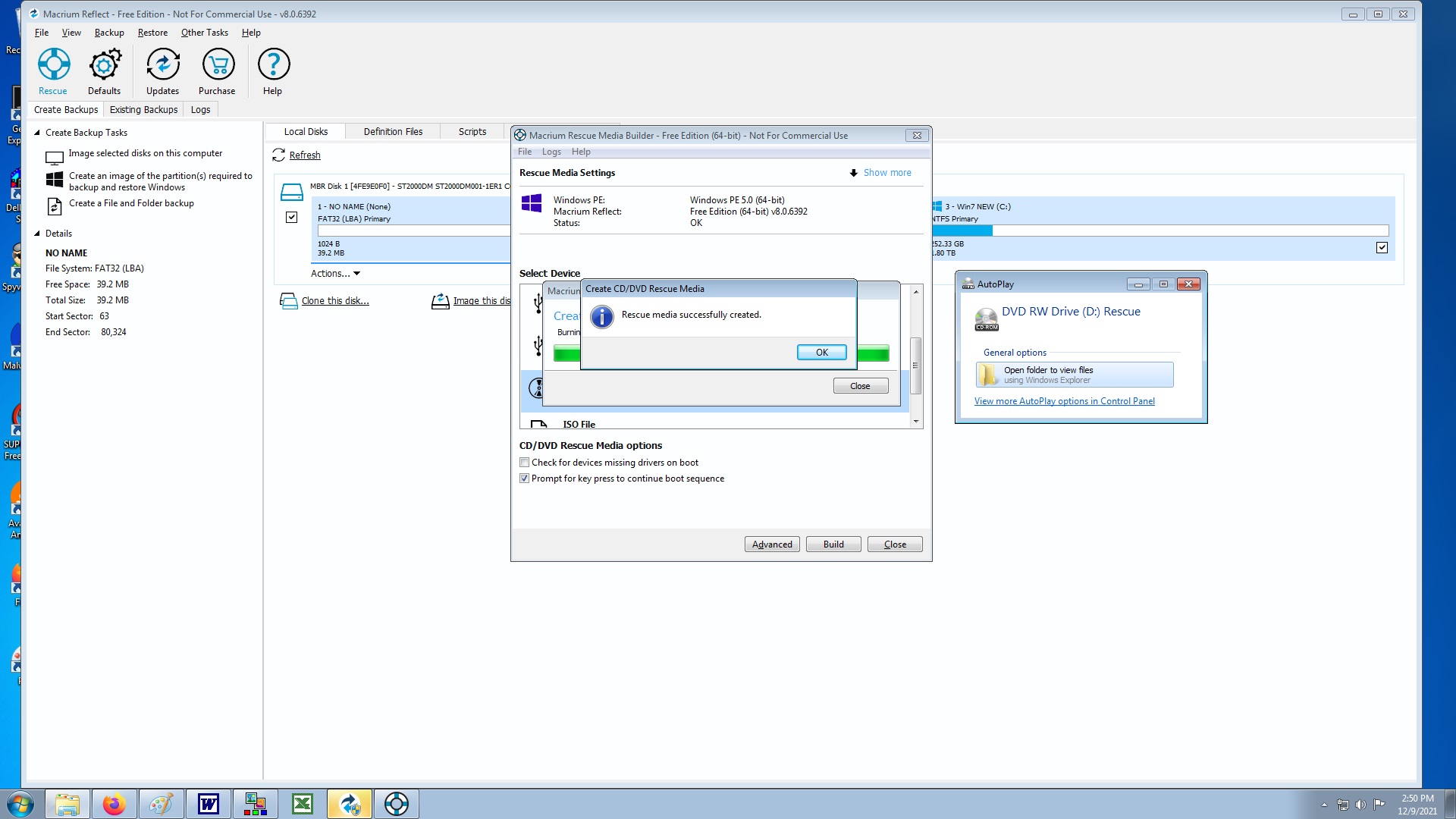
Task: Open View more AutoPlay options in Control Panel
Action: [1064, 401]
